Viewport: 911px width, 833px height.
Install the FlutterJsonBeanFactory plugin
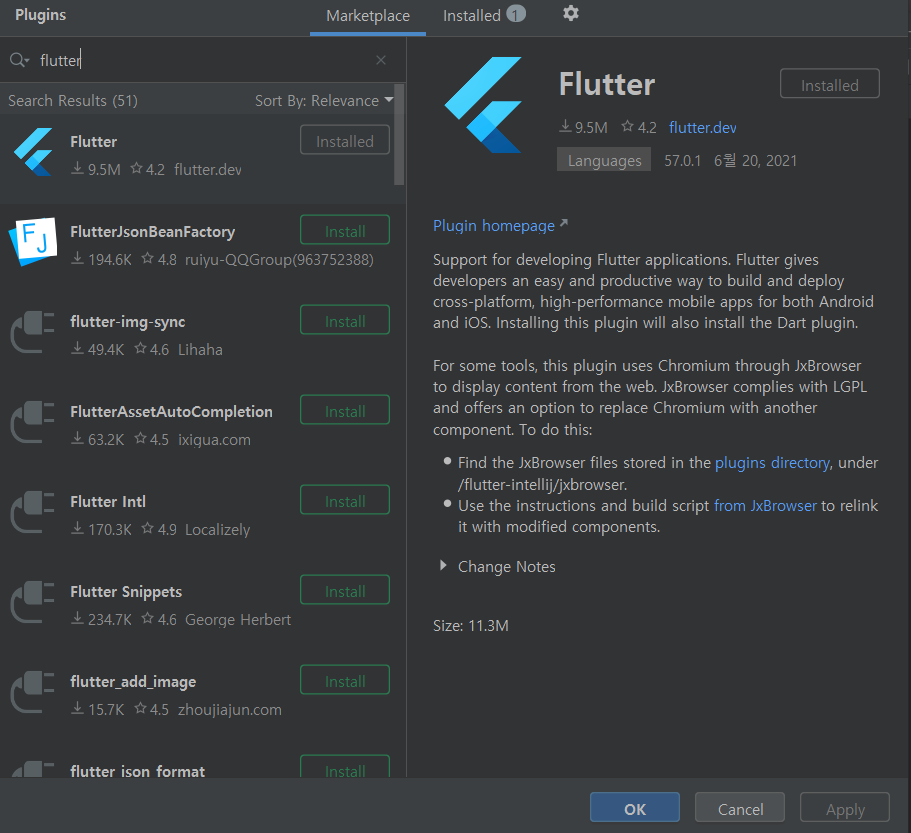(345, 230)
